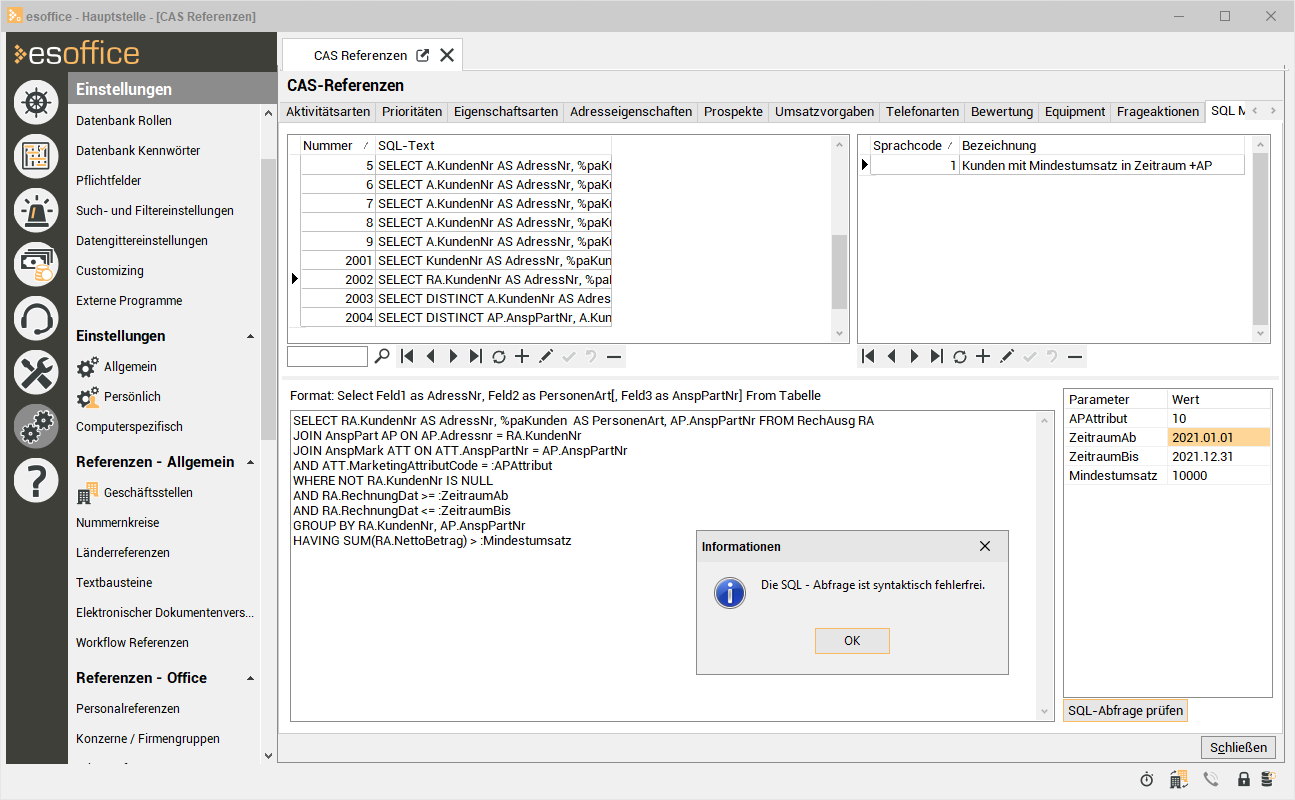Click the search input below SQL list
Screen dimensions: 1295x800
pyautogui.click(x=327, y=356)
